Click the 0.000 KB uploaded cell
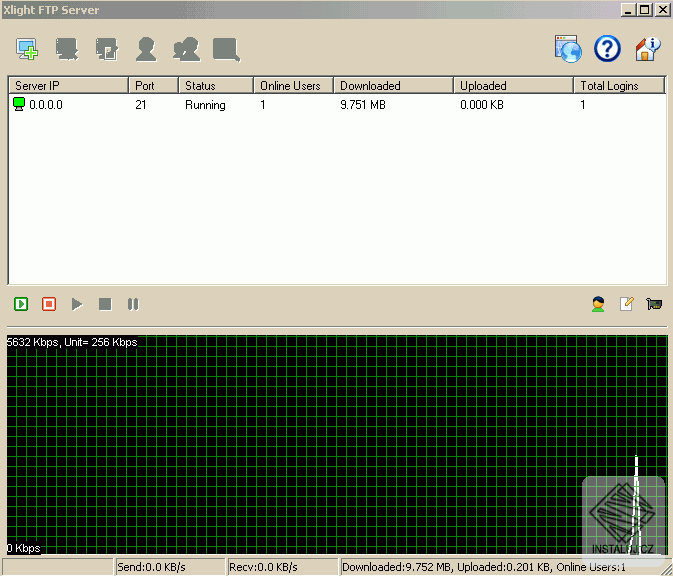 click(x=482, y=105)
